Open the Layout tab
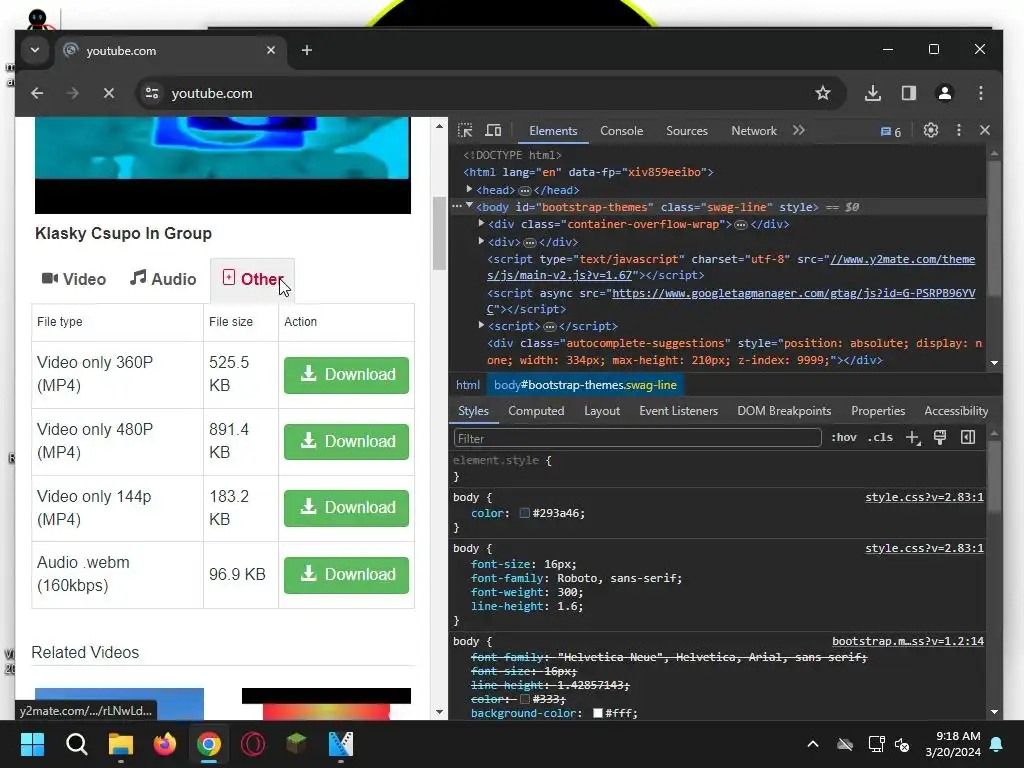Screen dimensions: 1024x768 602,411
